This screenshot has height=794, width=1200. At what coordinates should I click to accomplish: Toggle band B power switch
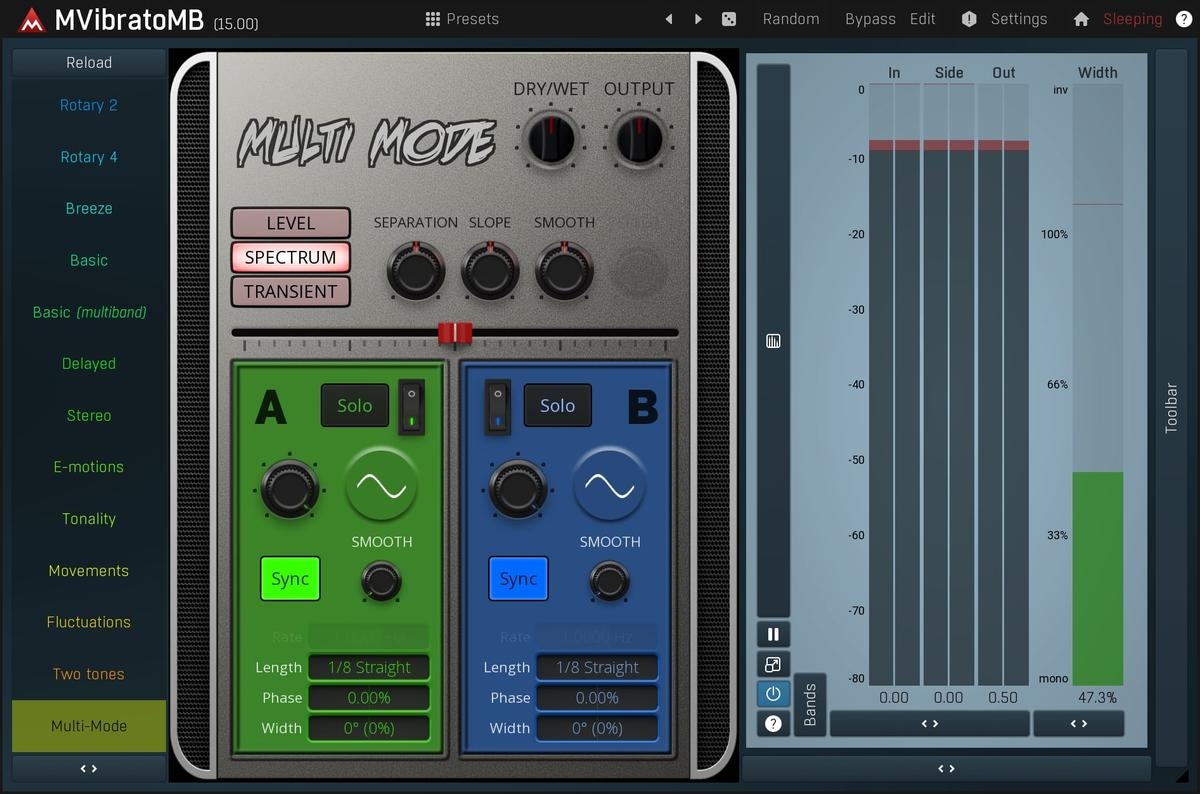click(x=497, y=406)
